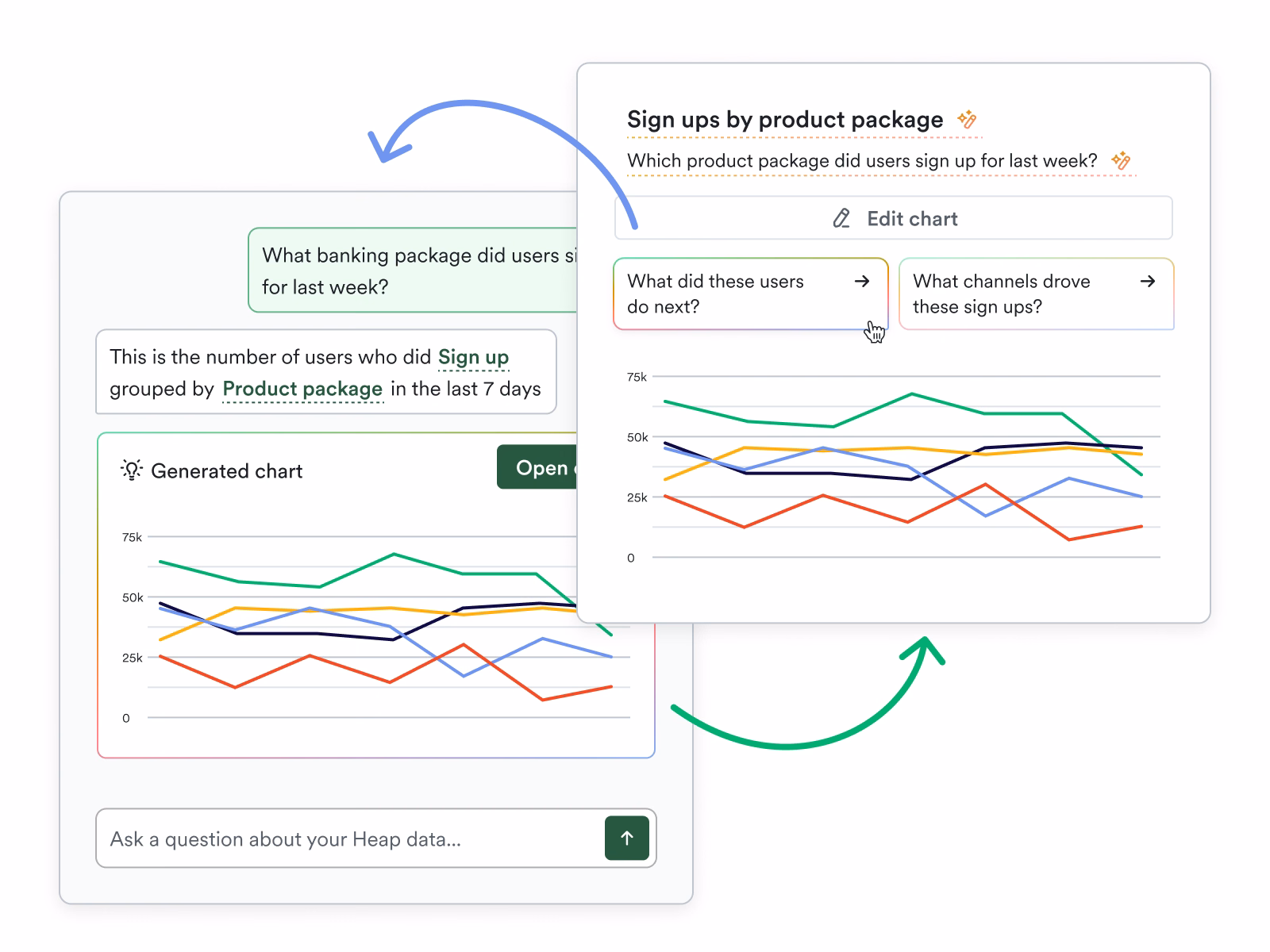
Task: Open the generated chart with the Open button
Action: (x=537, y=467)
